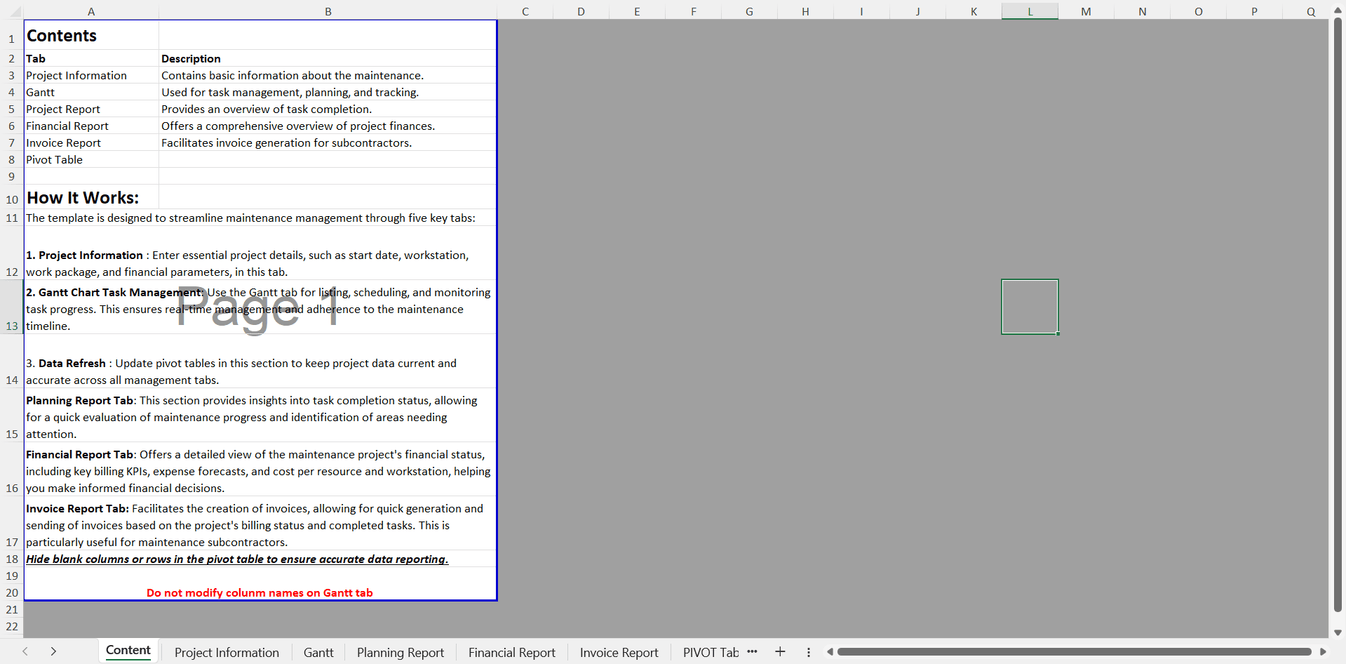
Task: Open the Planning Report sheet tab
Action: 400,652
